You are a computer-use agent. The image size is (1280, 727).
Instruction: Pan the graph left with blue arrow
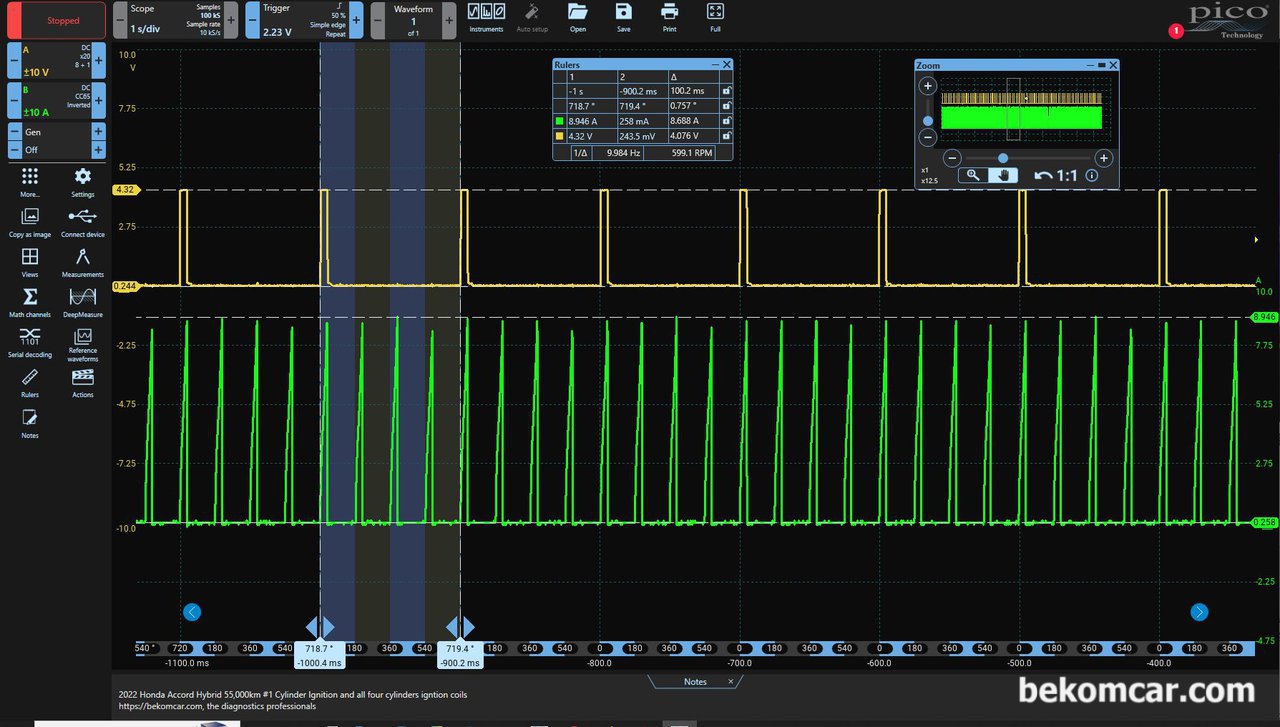tap(193, 612)
